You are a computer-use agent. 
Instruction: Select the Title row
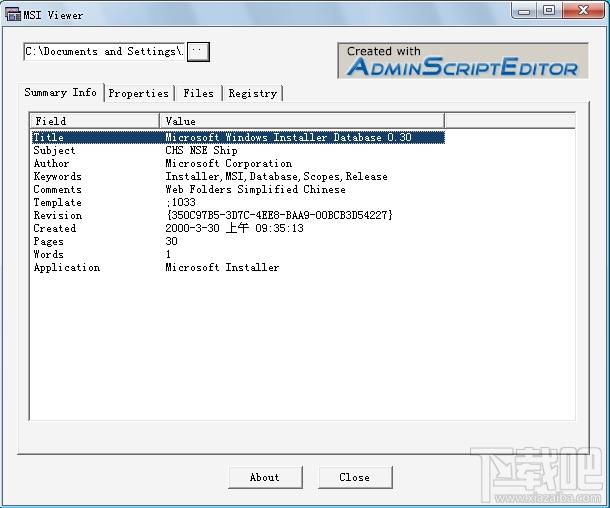(238, 137)
